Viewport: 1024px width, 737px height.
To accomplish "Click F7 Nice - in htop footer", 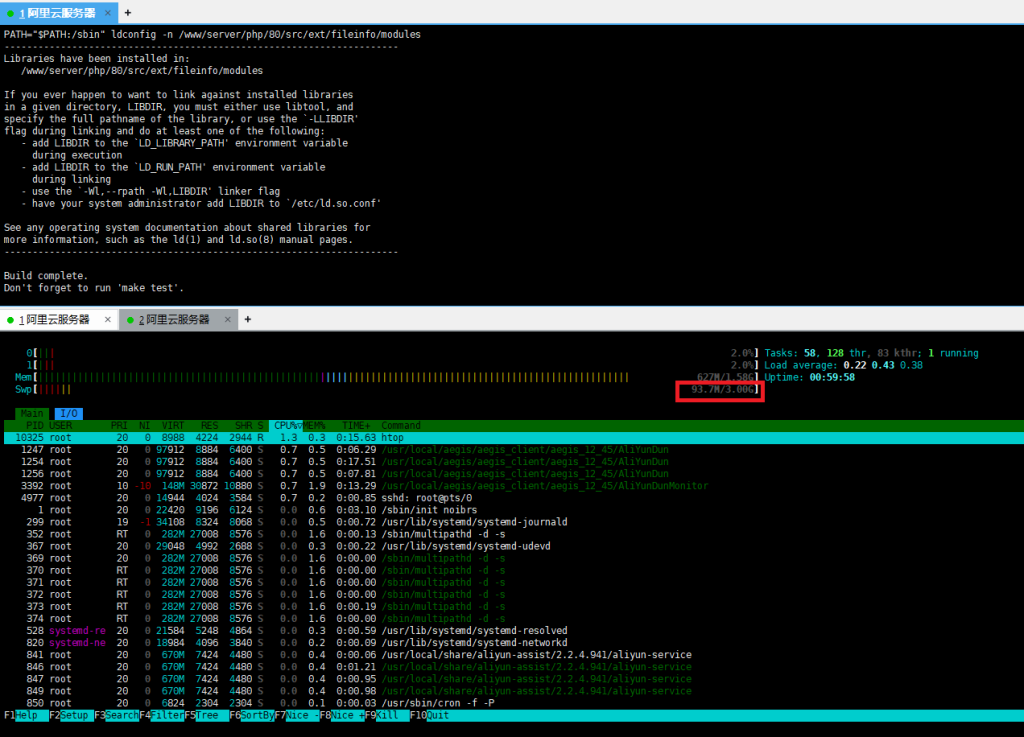I will pyautogui.click(x=296, y=715).
